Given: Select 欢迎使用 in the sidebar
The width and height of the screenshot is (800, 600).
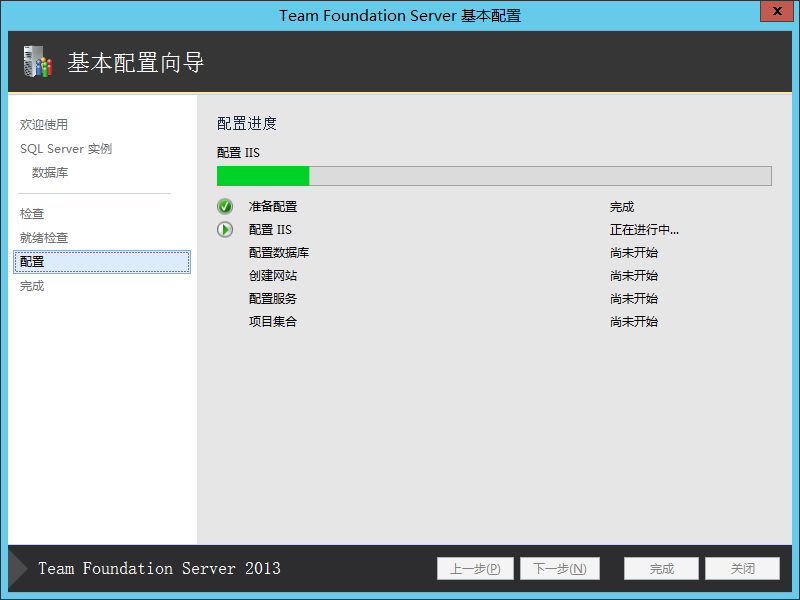Looking at the screenshot, I should (x=44, y=124).
